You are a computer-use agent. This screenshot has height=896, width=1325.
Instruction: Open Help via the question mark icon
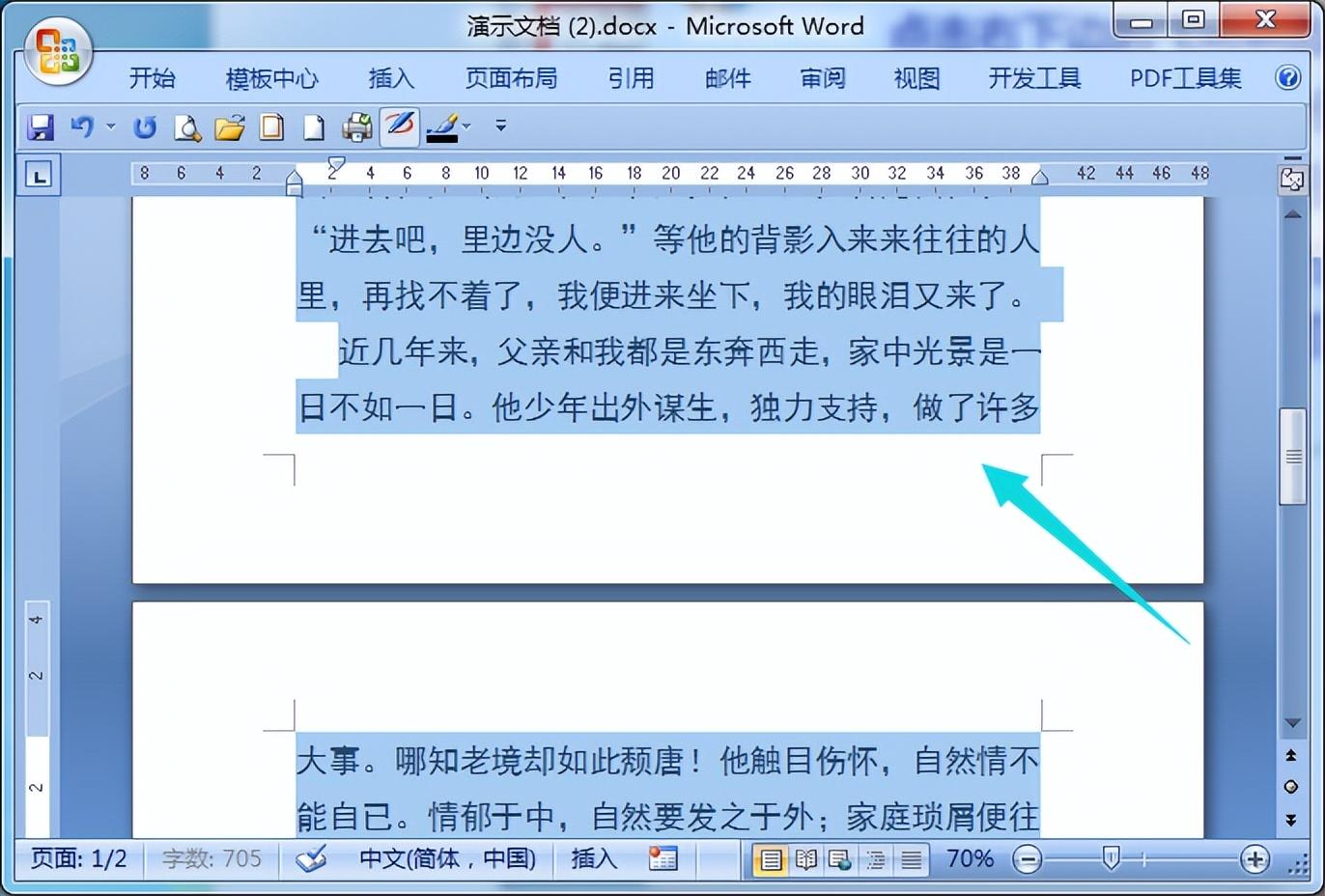[1289, 78]
